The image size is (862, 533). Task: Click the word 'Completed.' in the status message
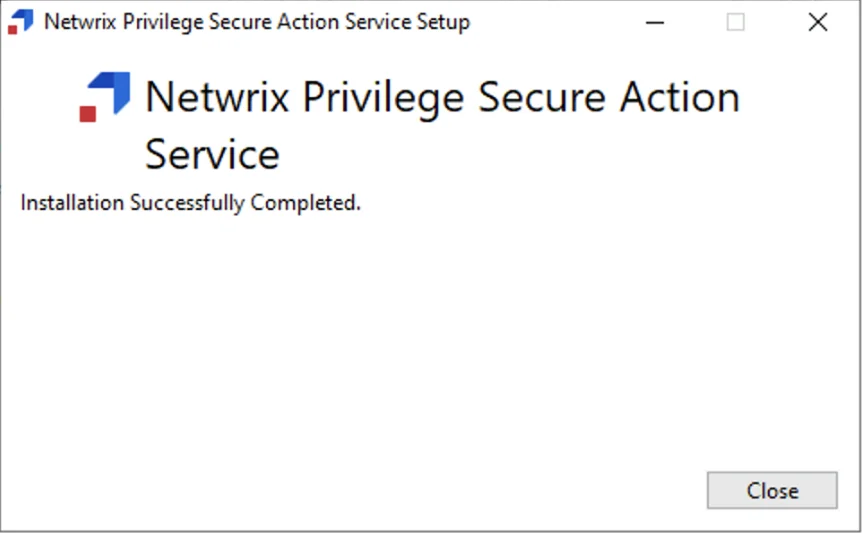pos(306,203)
